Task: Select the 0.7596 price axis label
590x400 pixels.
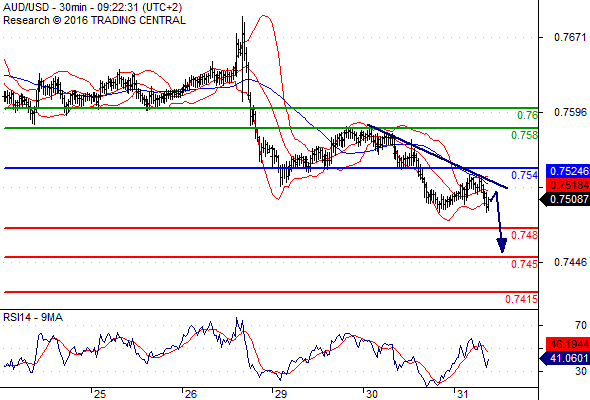Action: pyautogui.click(x=570, y=112)
